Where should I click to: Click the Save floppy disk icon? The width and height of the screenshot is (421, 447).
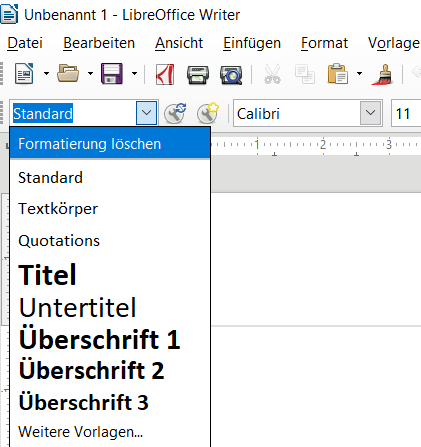(112, 73)
